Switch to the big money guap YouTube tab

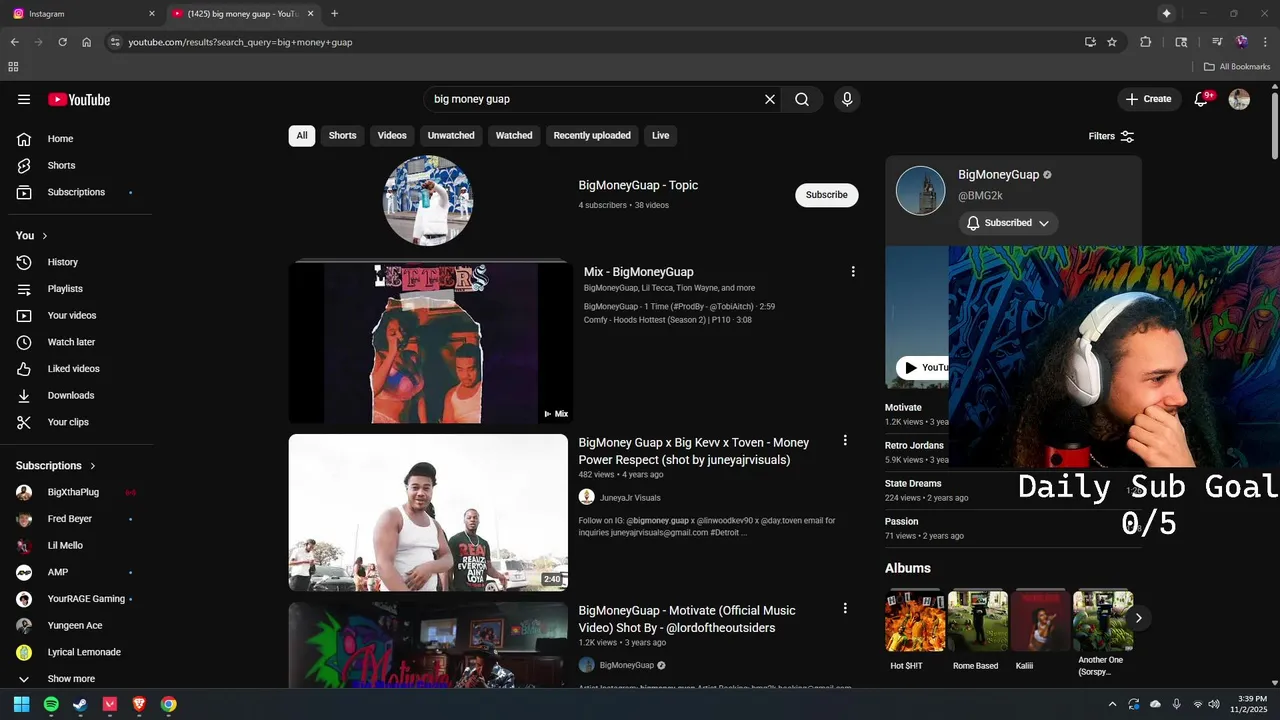click(x=241, y=14)
